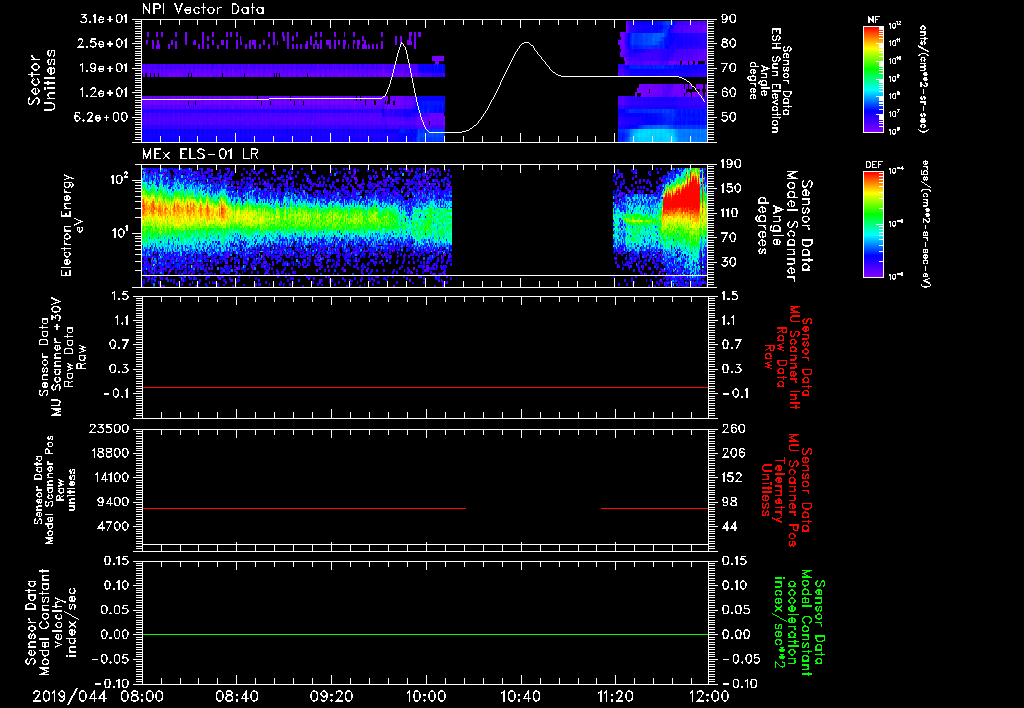Click the "6.2e+00" sector tick label

103,118
